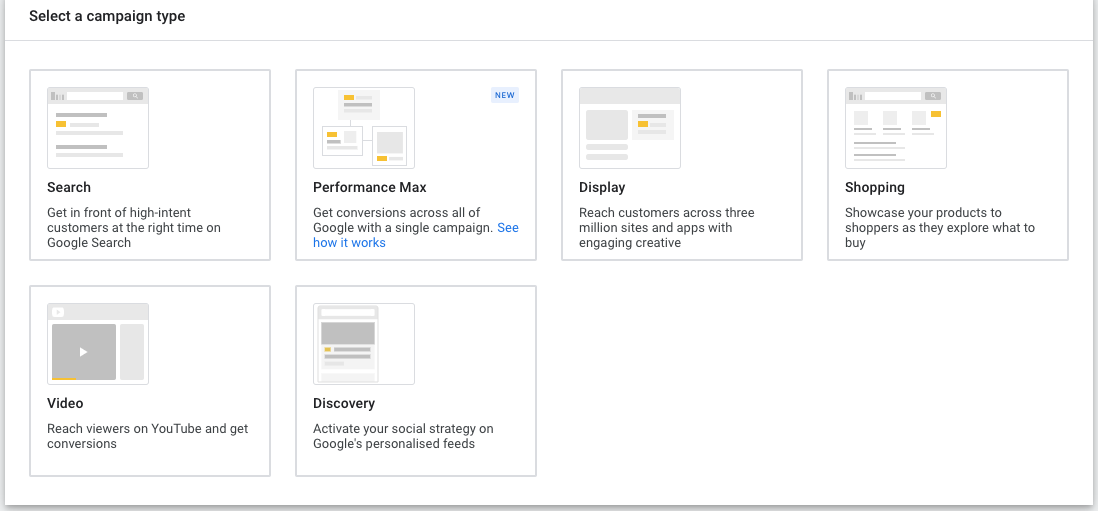Viewport: 1098px width, 511px height.
Task: Click the Display campaign illustration icon
Action: pyautogui.click(x=630, y=127)
